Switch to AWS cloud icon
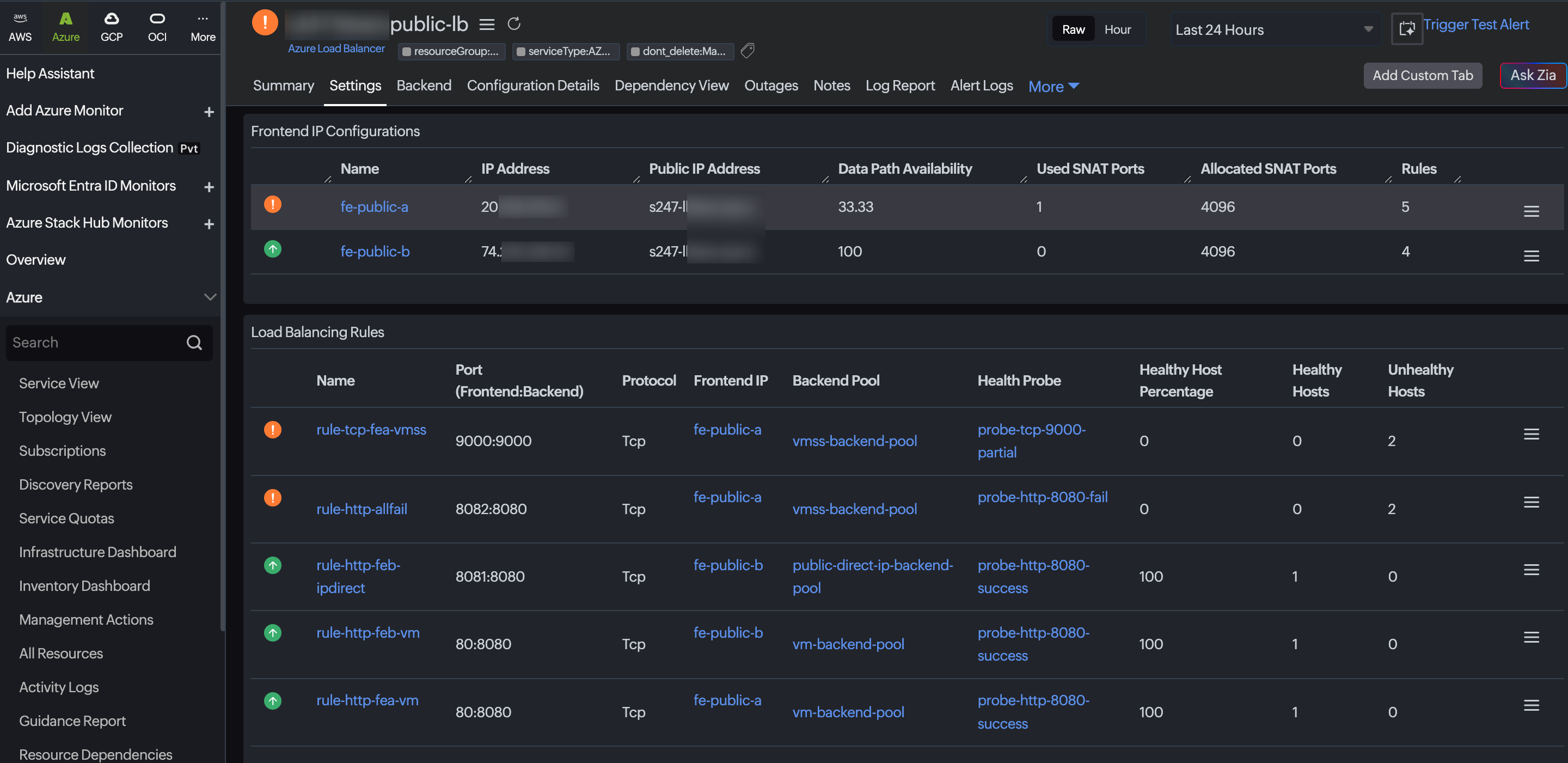Screen dimensions: 1568x763 [x=20, y=27]
